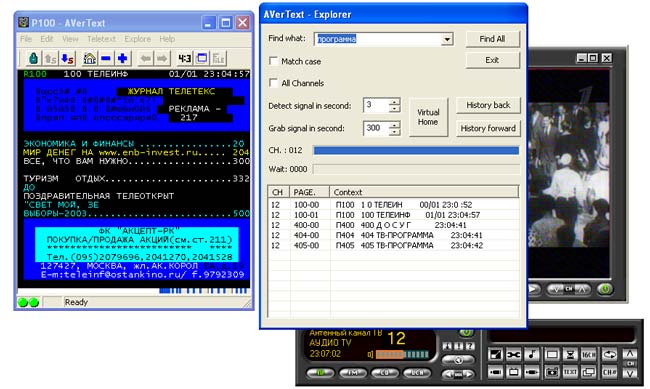Click the question mark help button in control panel
This screenshot has height=389, width=650.
(470, 346)
